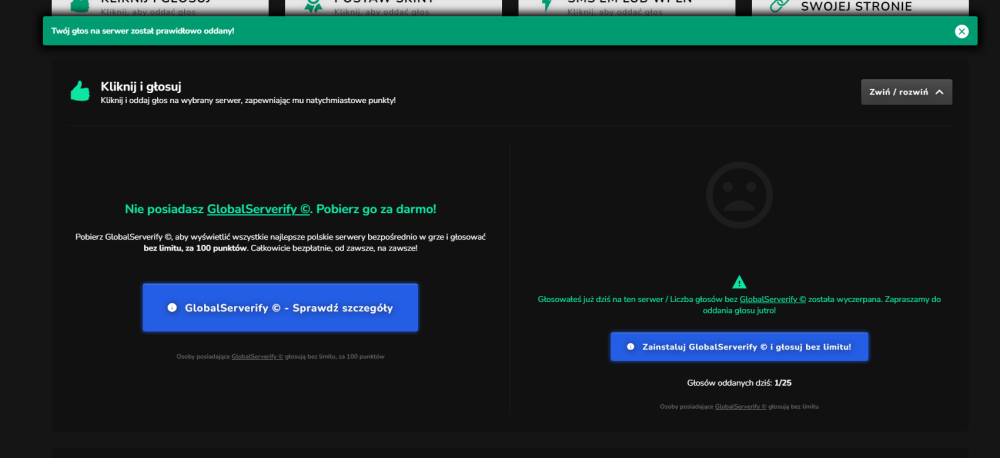Click info icon in Zainstaluj GlobalServerify button
The width and height of the screenshot is (1000, 458).
coord(631,346)
